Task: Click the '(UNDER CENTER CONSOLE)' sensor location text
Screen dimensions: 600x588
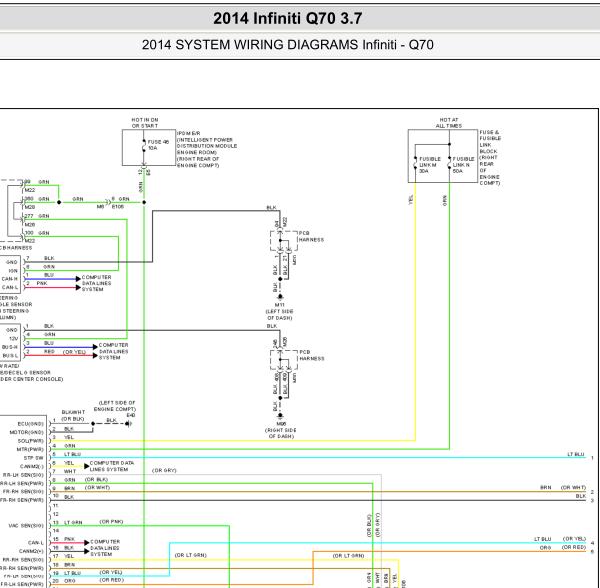Action: [31, 379]
